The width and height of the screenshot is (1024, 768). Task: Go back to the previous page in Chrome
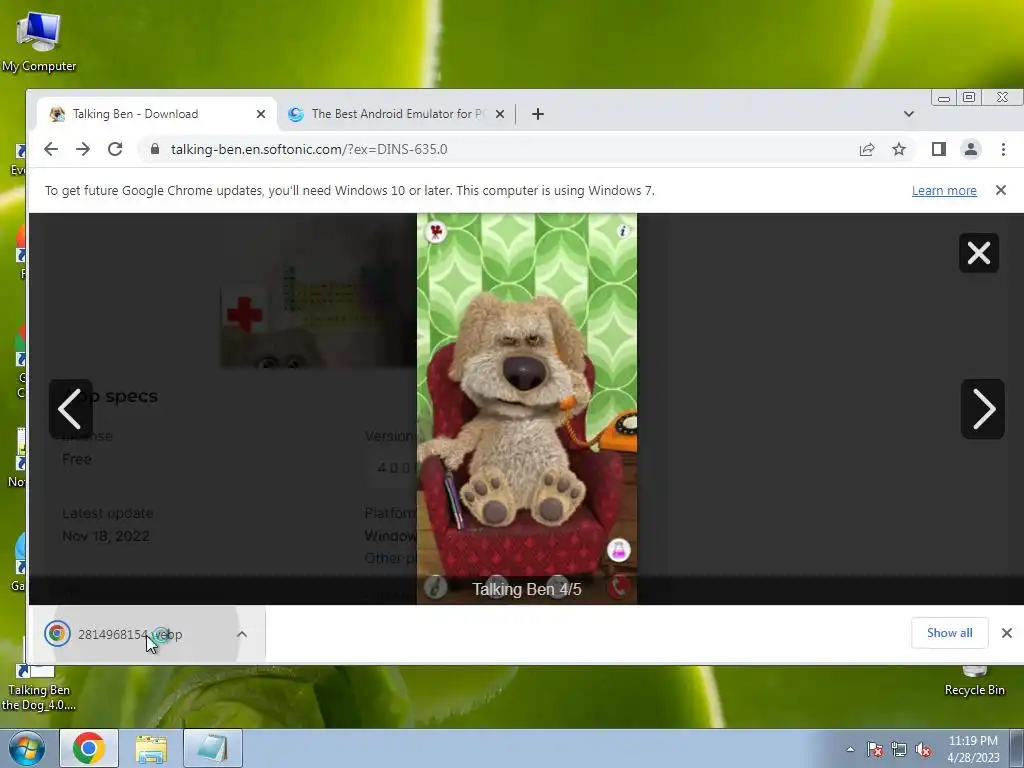click(x=51, y=149)
